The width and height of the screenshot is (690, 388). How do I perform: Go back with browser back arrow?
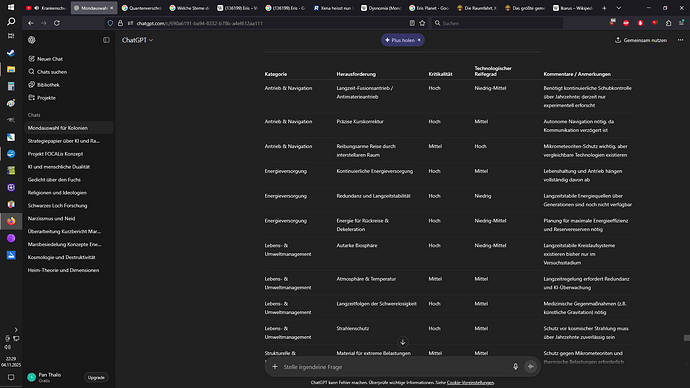tap(30, 23)
